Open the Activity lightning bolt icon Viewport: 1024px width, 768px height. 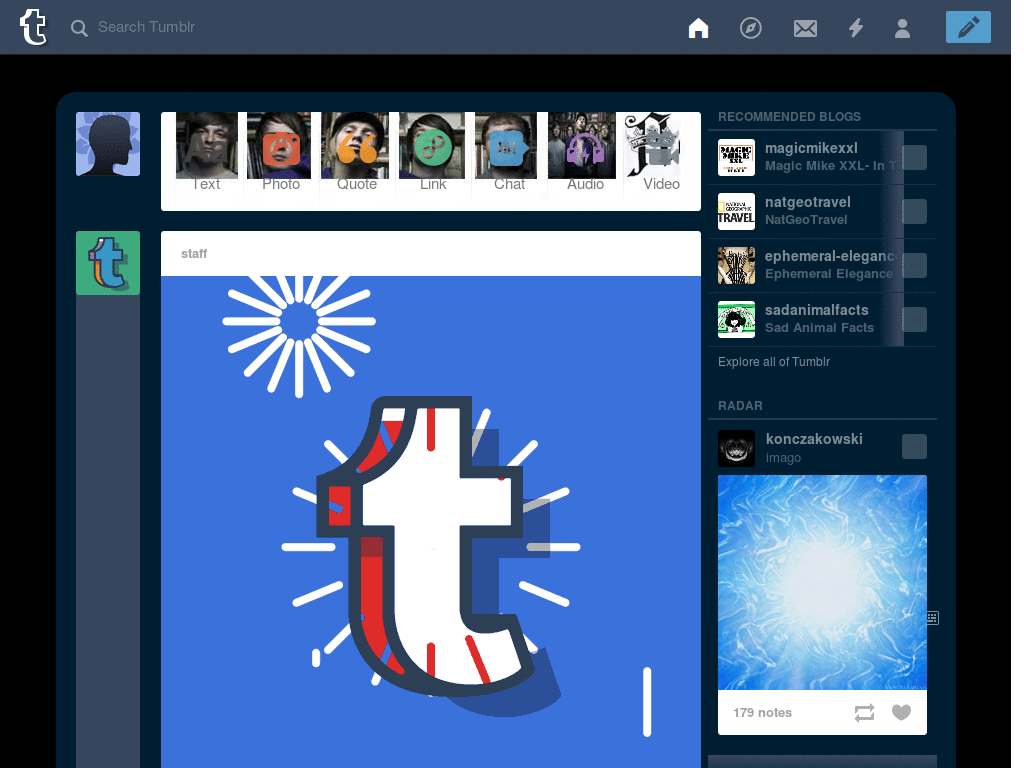[x=856, y=28]
